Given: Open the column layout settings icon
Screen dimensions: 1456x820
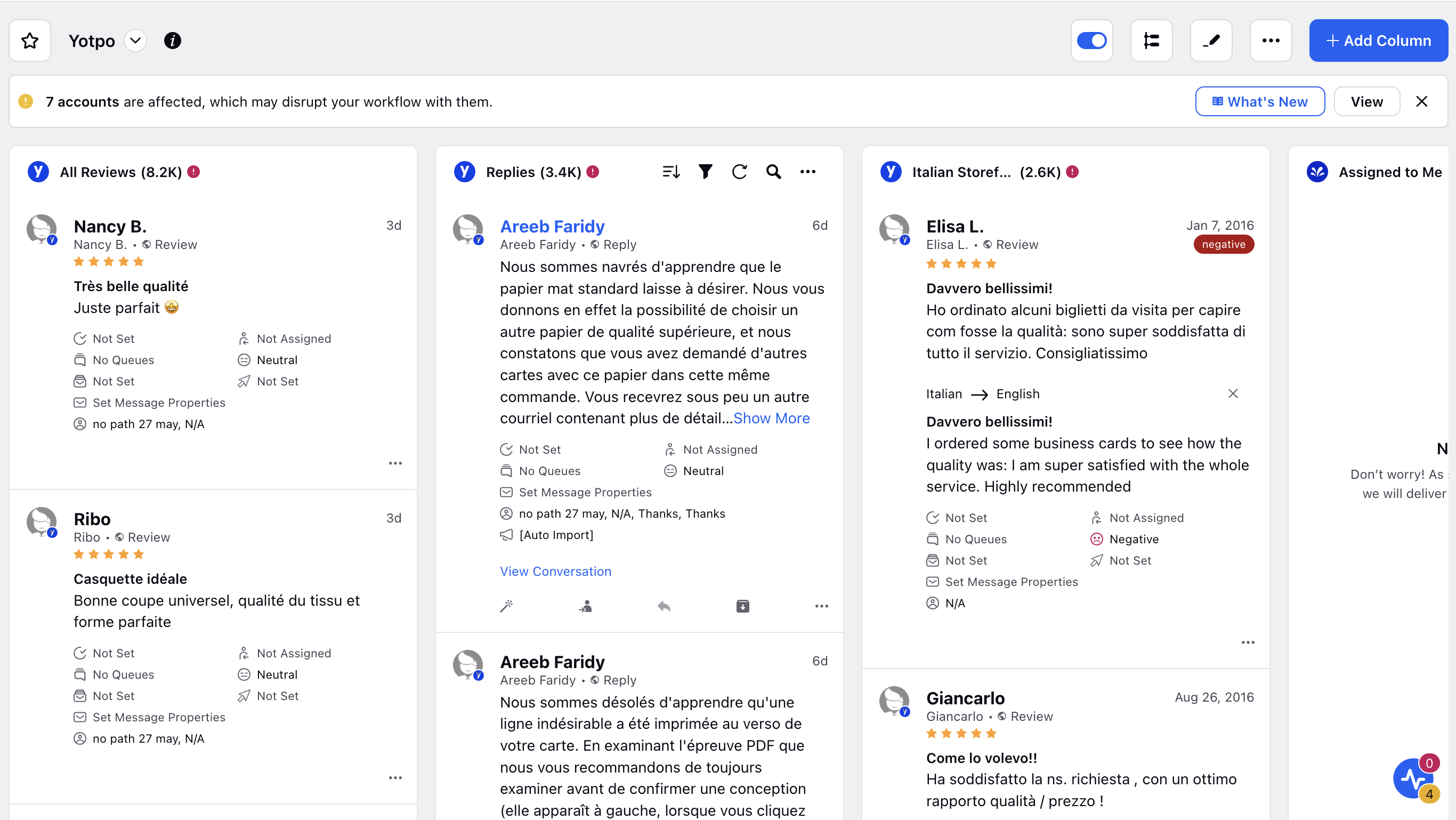Looking at the screenshot, I should point(1151,41).
